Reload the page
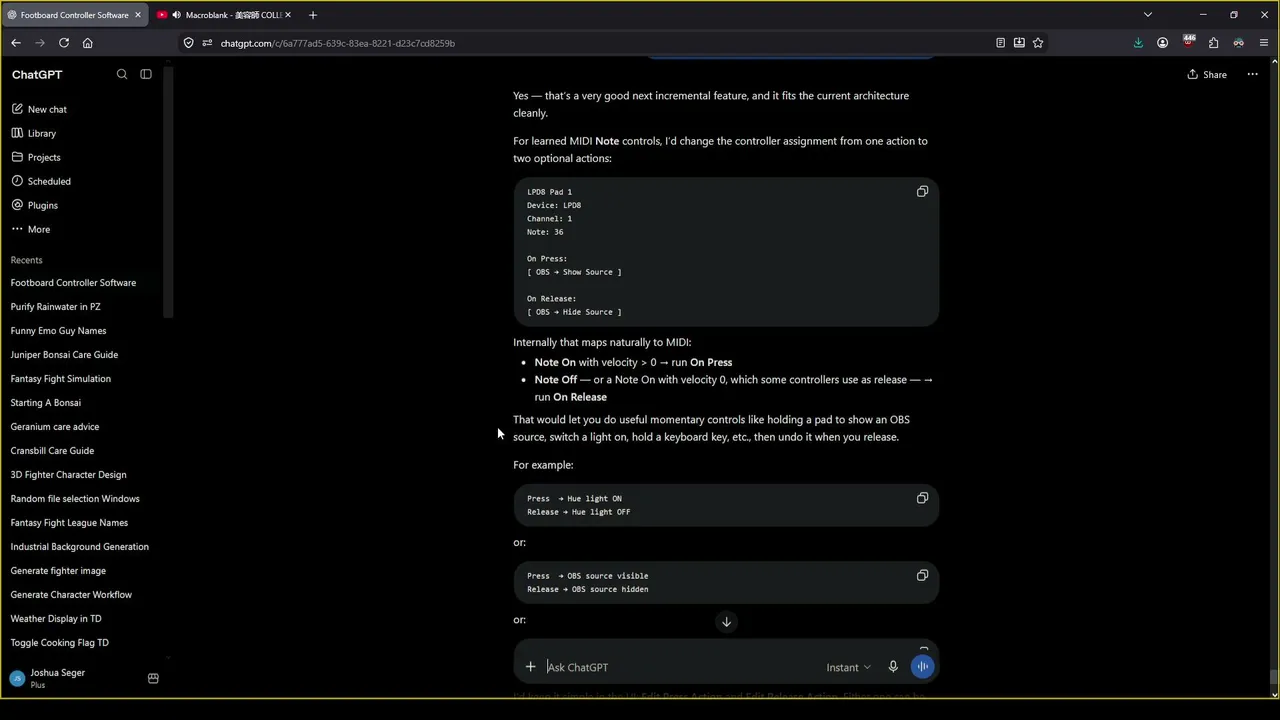Screen dimensions: 1280x720 [64, 43]
